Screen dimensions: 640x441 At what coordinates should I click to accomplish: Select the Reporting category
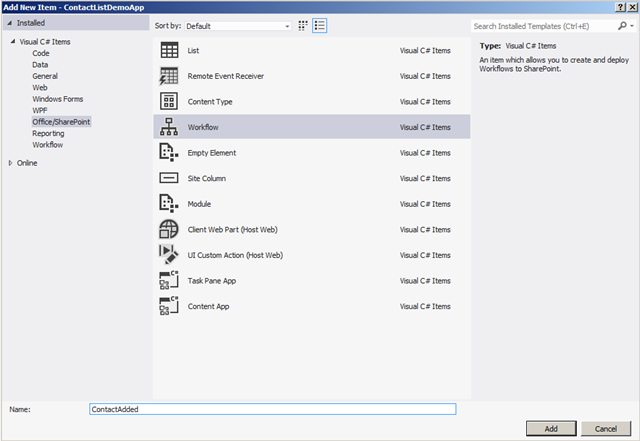pos(48,134)
